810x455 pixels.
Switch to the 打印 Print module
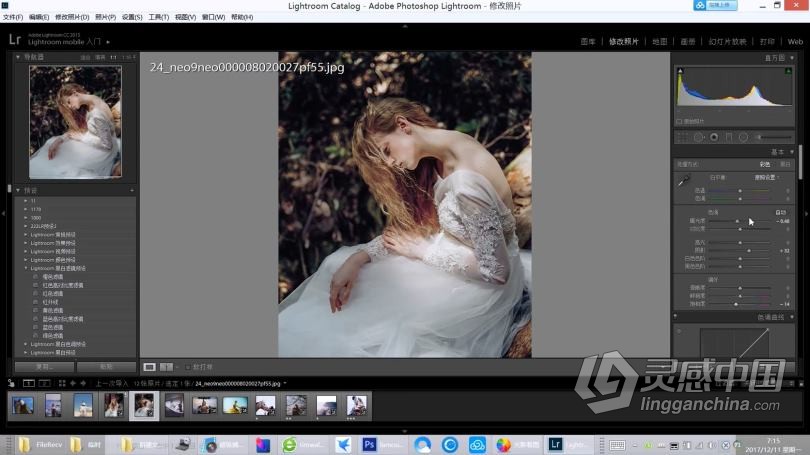click(x=767, y=42)
